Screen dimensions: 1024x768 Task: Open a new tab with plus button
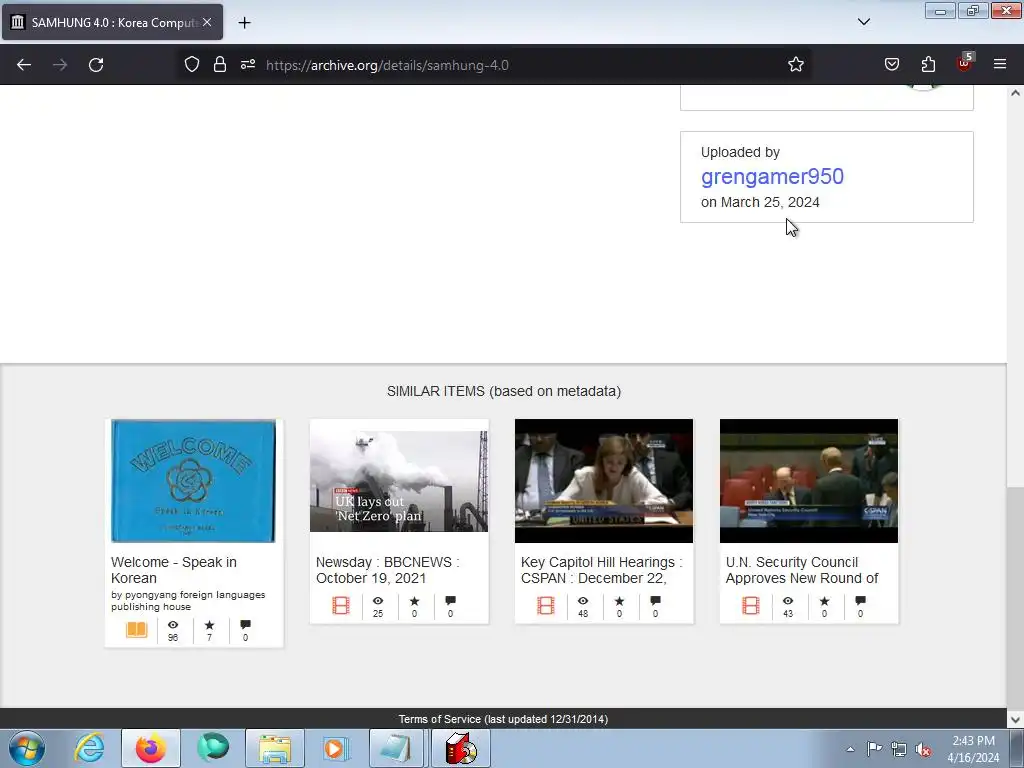click(x=244, y=23)
